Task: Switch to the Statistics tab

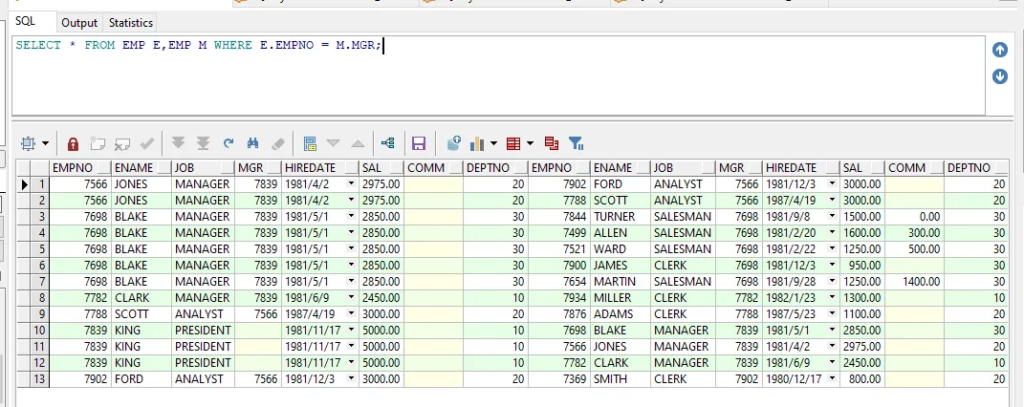Action: [x=131, y=22]
